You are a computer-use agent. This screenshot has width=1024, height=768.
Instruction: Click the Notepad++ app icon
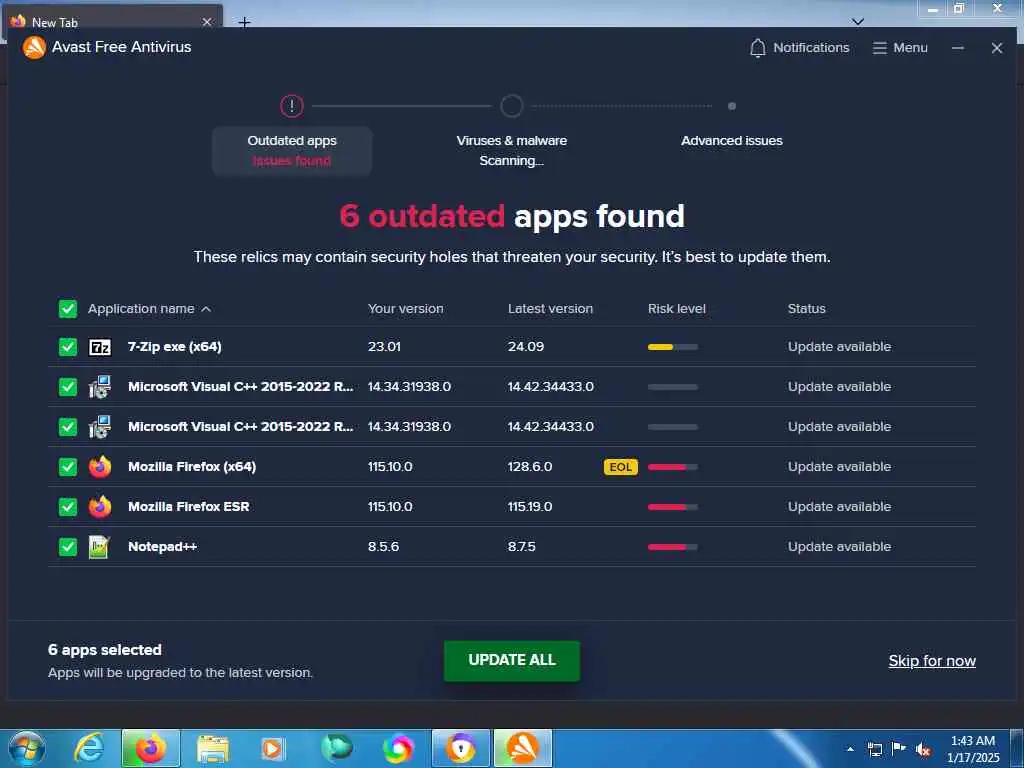coord(99,547)
